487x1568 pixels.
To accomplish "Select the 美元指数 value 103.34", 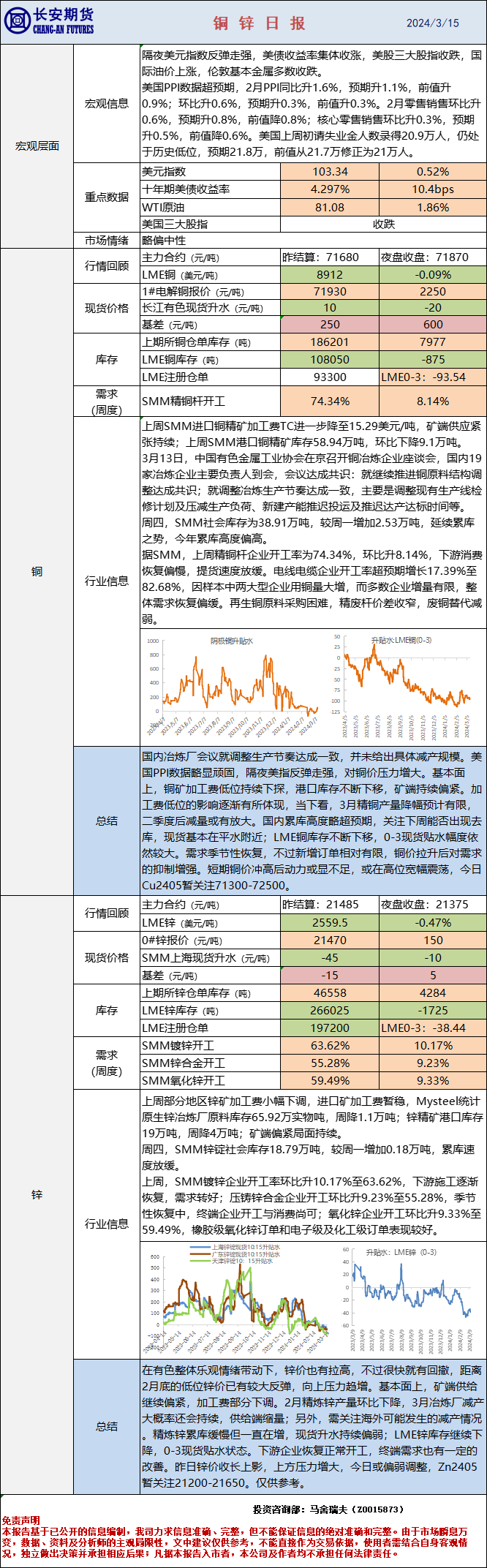I will (x=330, y=172).
